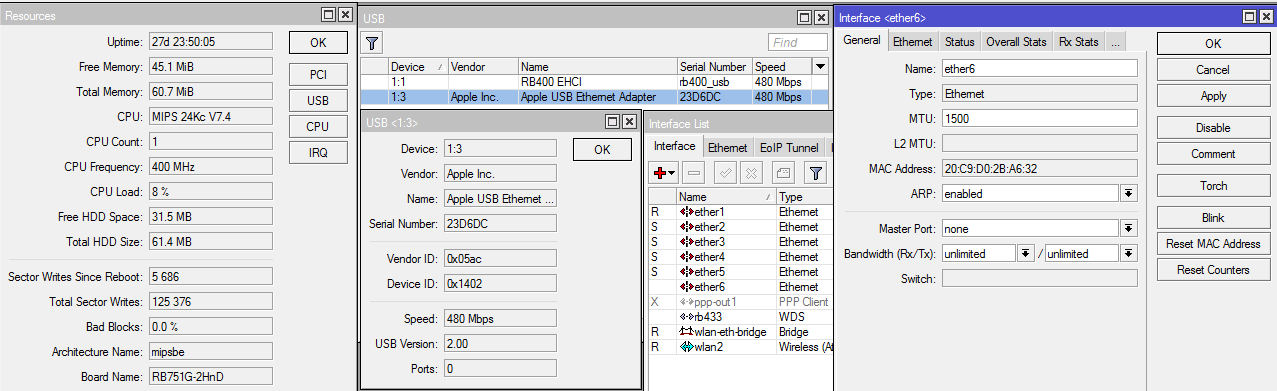Screen dimensions: 1277x391
Task: Open the EoIP Tunnel tab in Interface List
Action: pyautogui.click(x=789, y=147)
